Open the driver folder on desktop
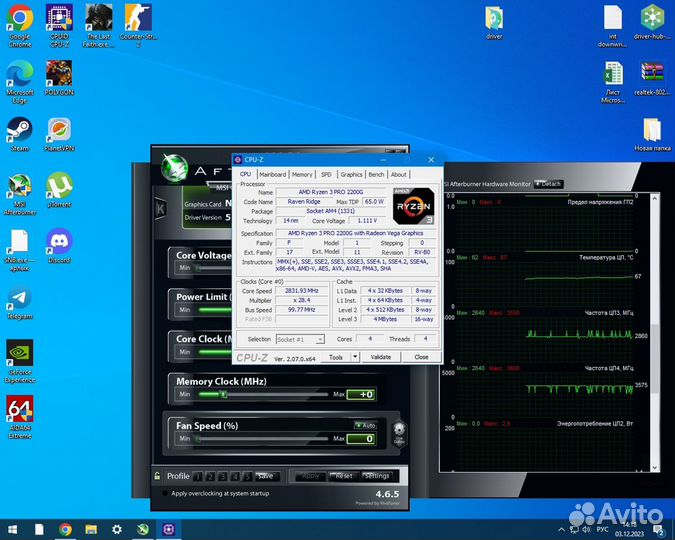 click(x=494, y=22)
